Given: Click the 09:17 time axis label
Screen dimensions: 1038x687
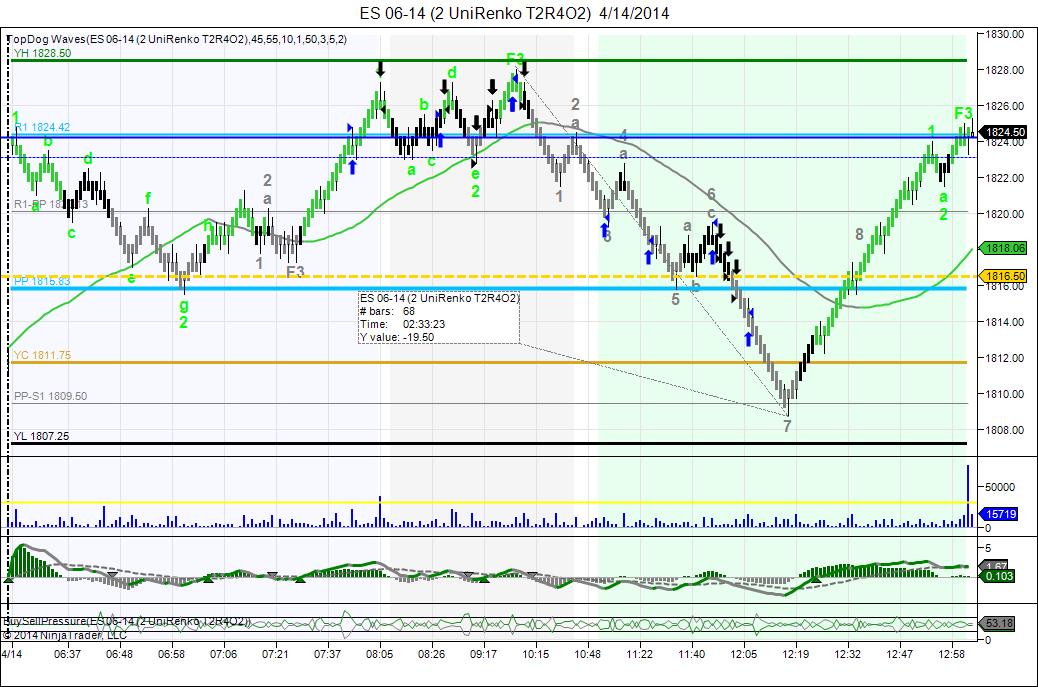Looking at the screenshot, I should (x=483, y=654).
